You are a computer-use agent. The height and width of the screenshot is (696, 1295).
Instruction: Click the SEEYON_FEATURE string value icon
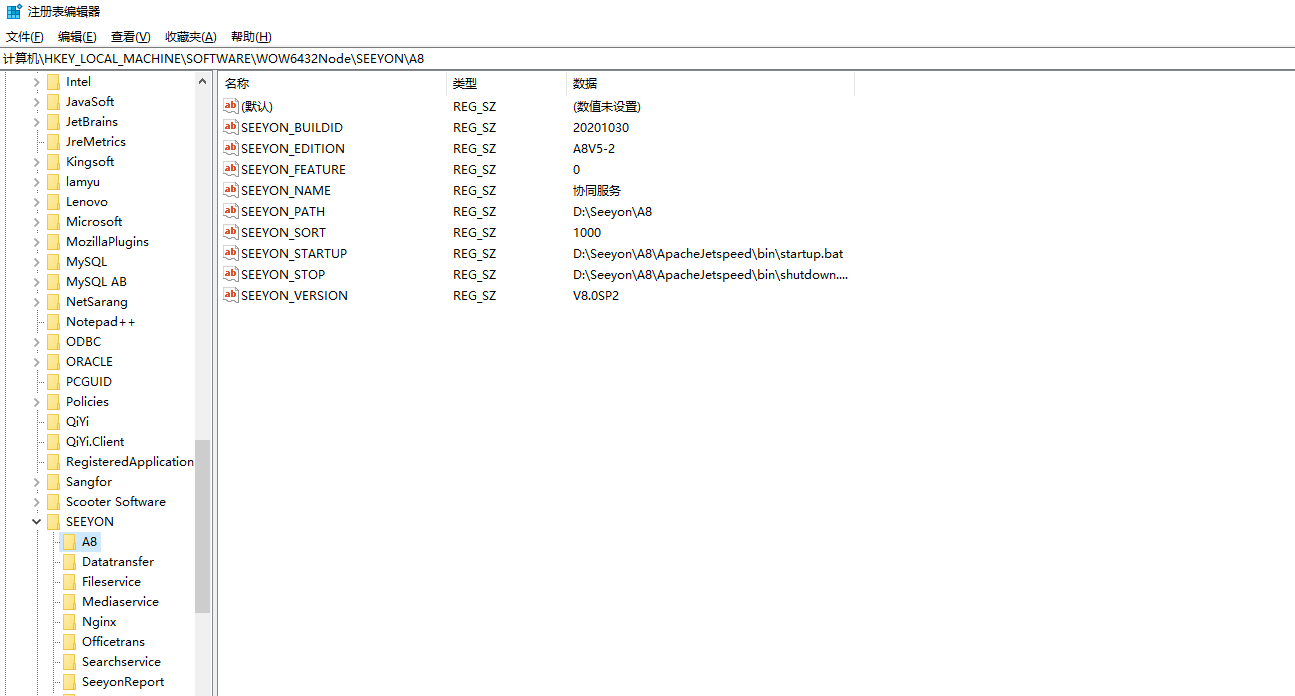pyautogui.click(x=231, y=169)
